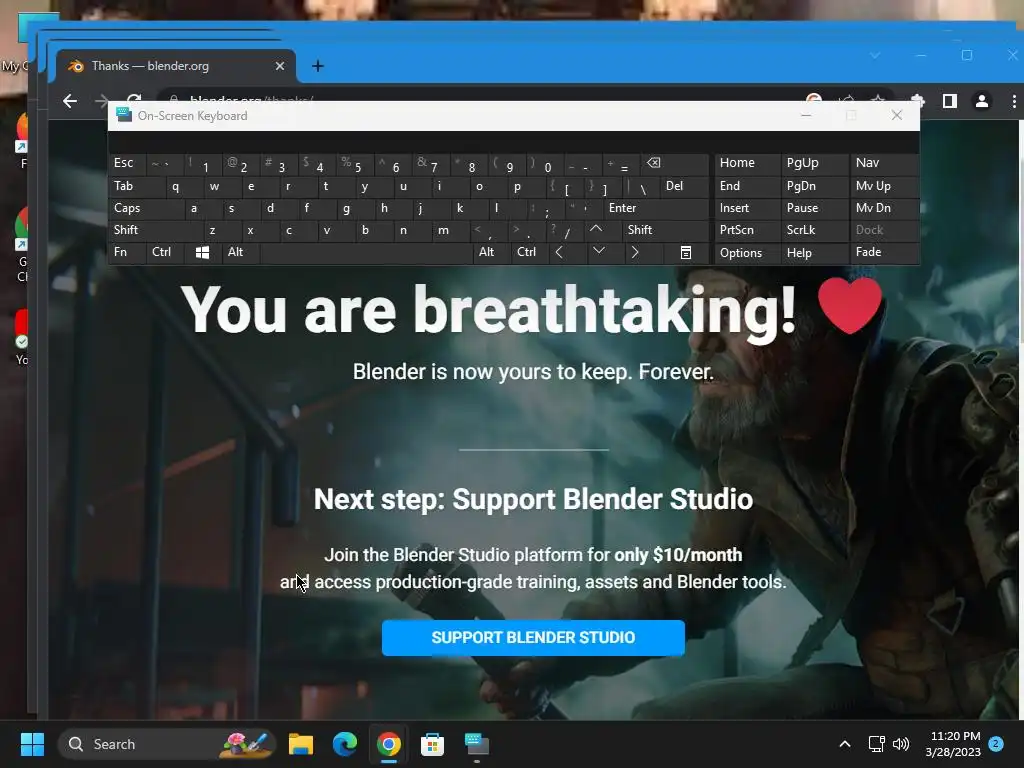Open Microsoft Edge from taskbar
This screenshot has width=1024, height=768.
(x=345, y=744)
